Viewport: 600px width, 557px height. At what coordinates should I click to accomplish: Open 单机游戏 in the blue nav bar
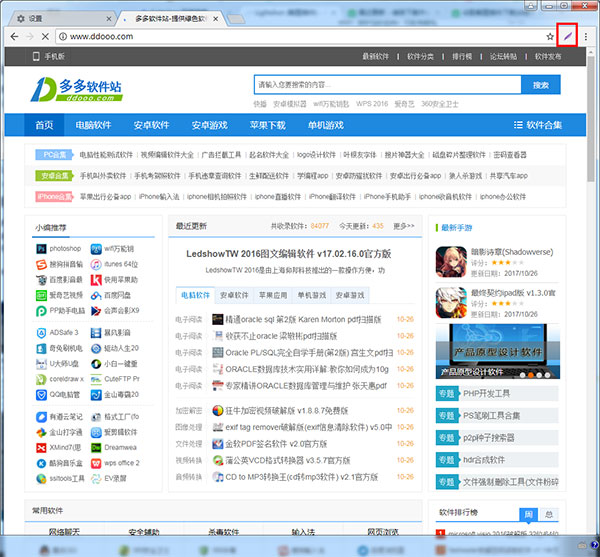[326, 125]
